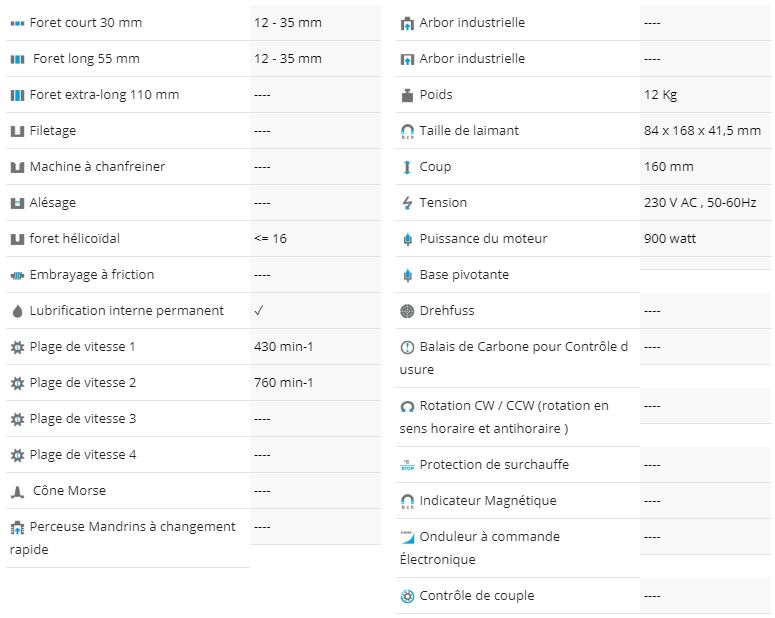Click the checkmark for Lubrification interne permanent
The image size is (775, 618).
pyautogui.click(x=259, y=310)
